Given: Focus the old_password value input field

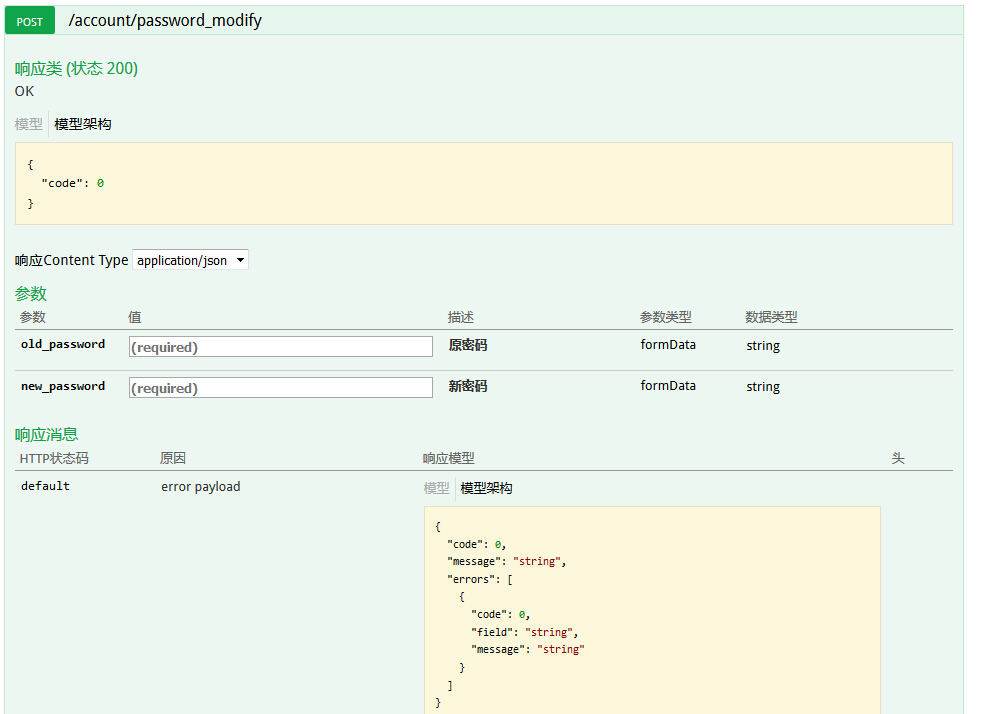Looking at the screenshot, I should [x=280, y=346].
